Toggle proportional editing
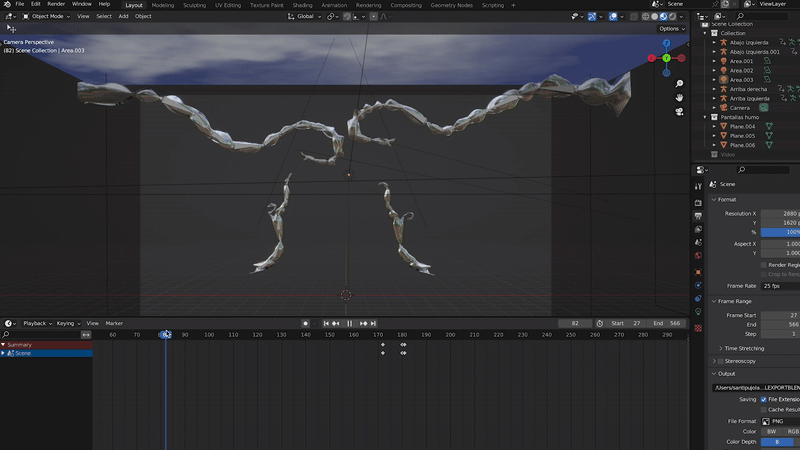 click(x=374, y=16)
